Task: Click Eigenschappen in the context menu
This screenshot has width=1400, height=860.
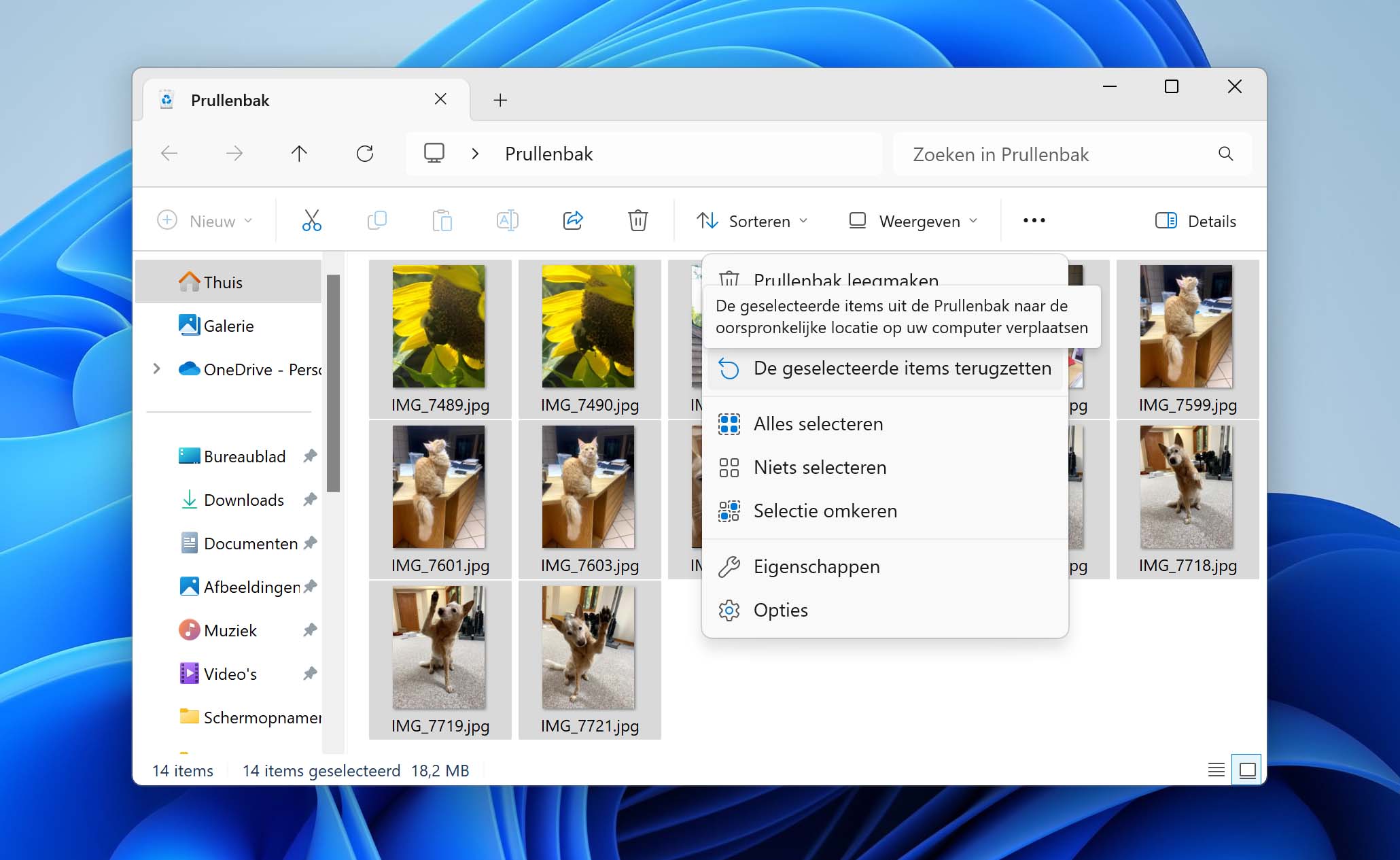Action: (817, 566)
